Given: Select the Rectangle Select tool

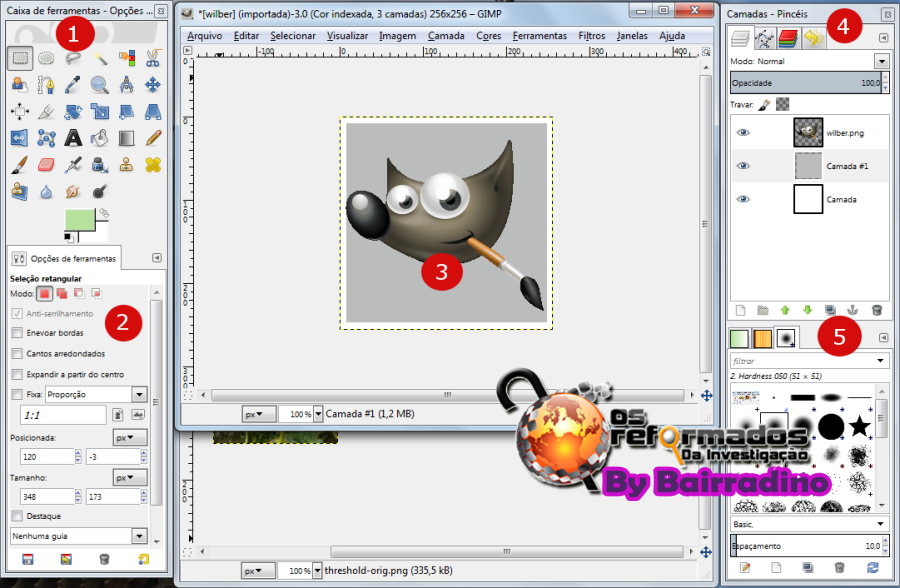Looking at the screenshot, I should [x=20, y=58].
